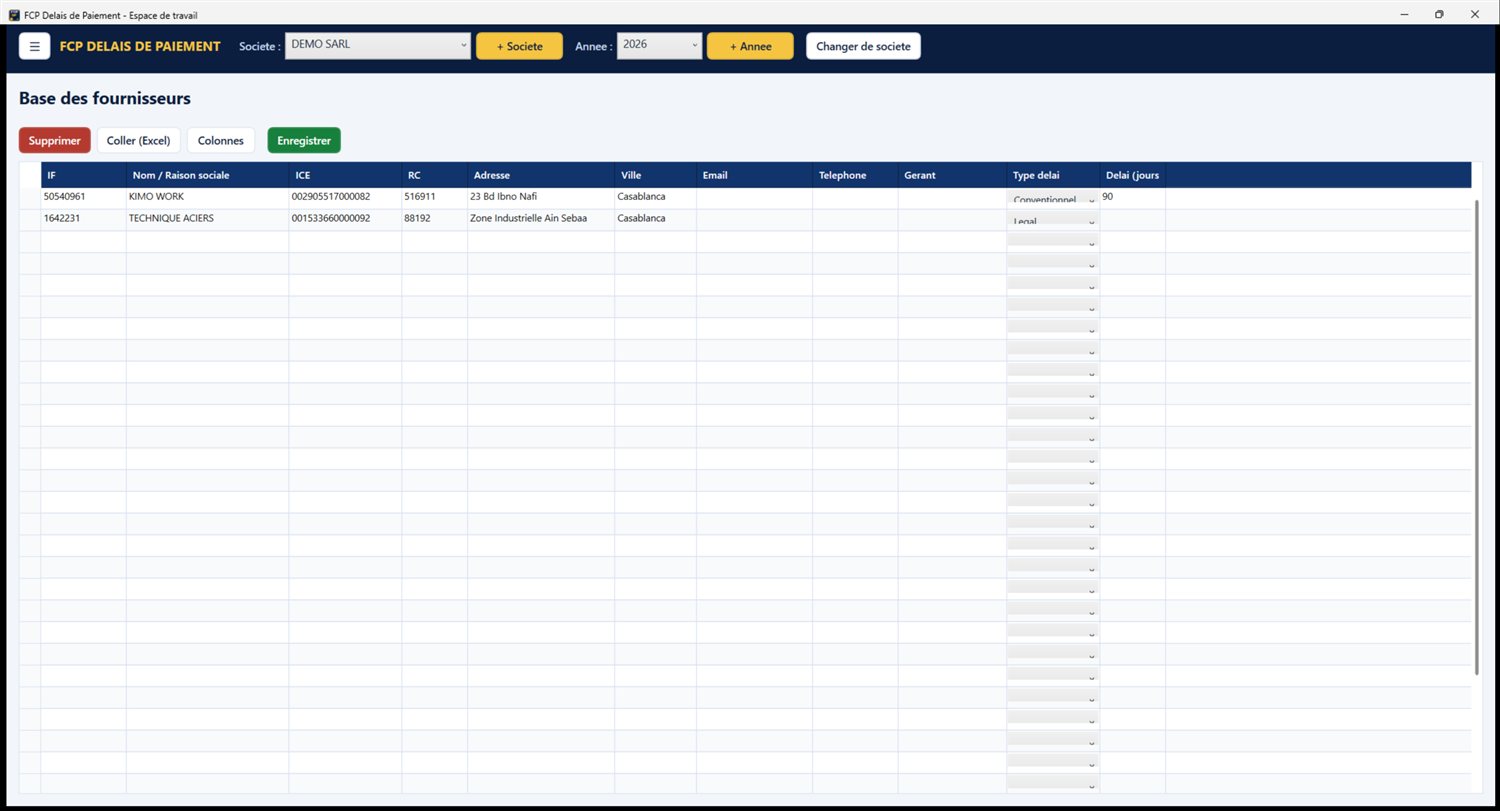Screen dimensions: 1500x811
Task: Restore down the application window
Action: [x=1439, y=14]
